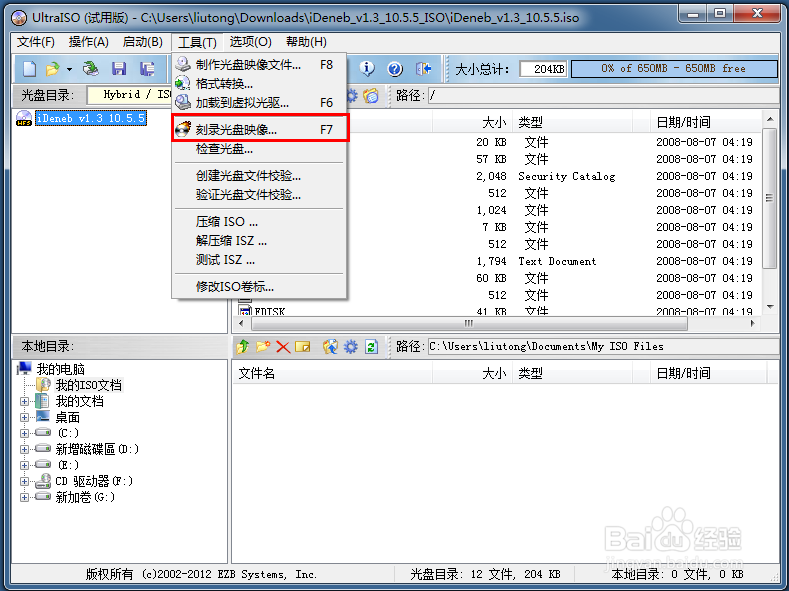
Task: Click the iDeneb HFS disc icon in tree
Action: [24, 119]
